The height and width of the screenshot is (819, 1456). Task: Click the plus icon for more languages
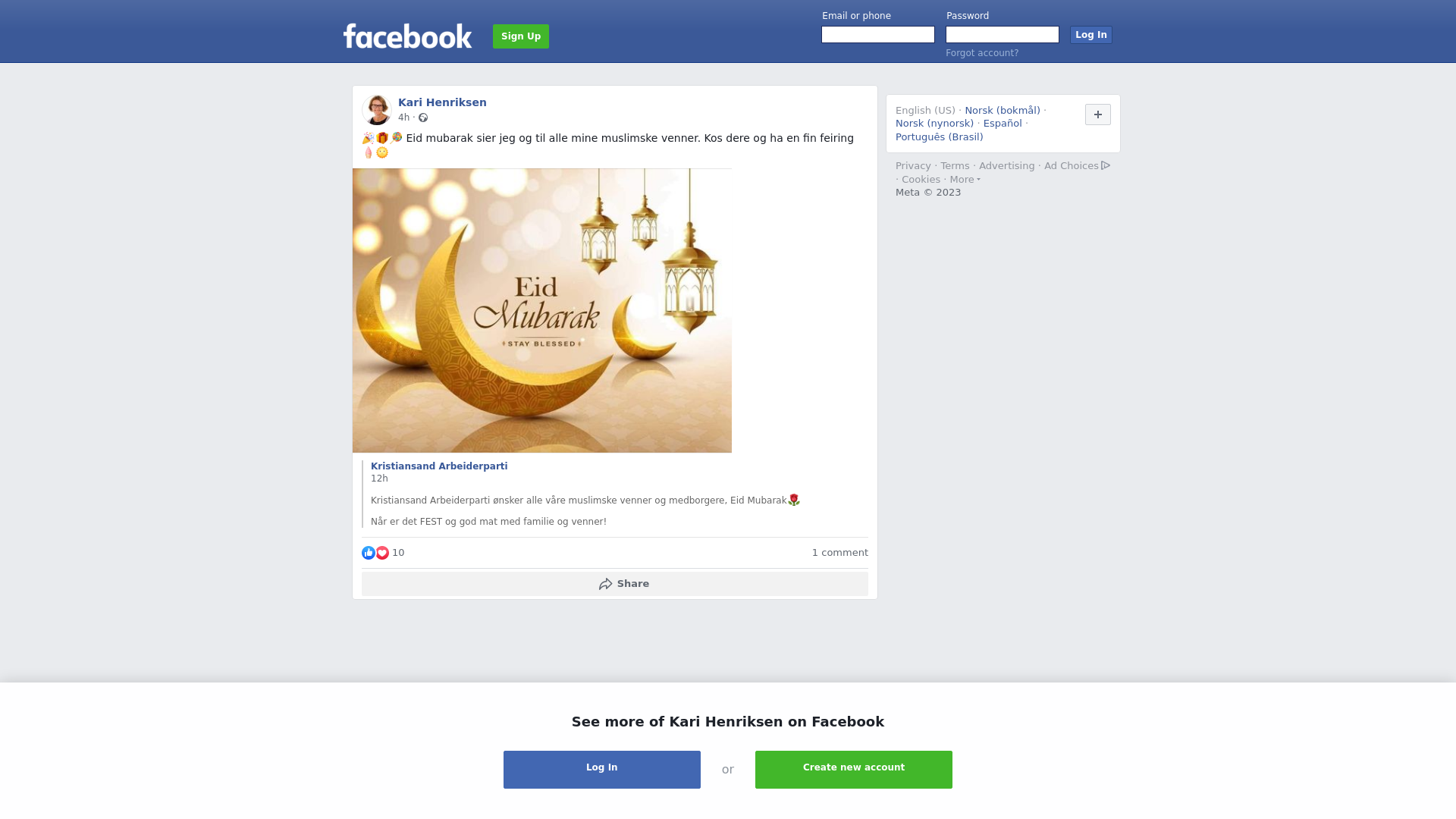click(x=1098, y=115)
